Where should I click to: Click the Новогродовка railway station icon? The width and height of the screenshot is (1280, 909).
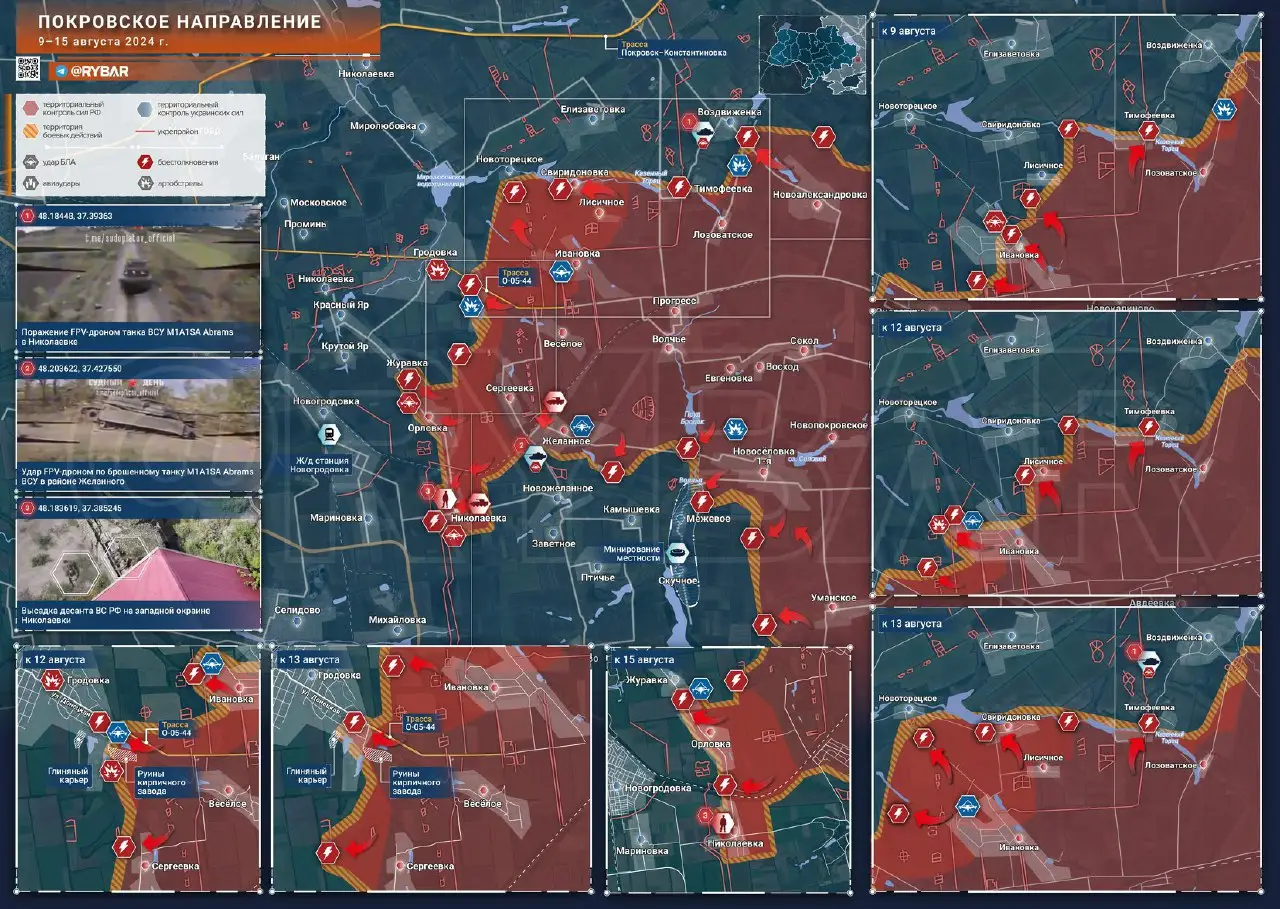pyautogui.click(x=327, y=434)
